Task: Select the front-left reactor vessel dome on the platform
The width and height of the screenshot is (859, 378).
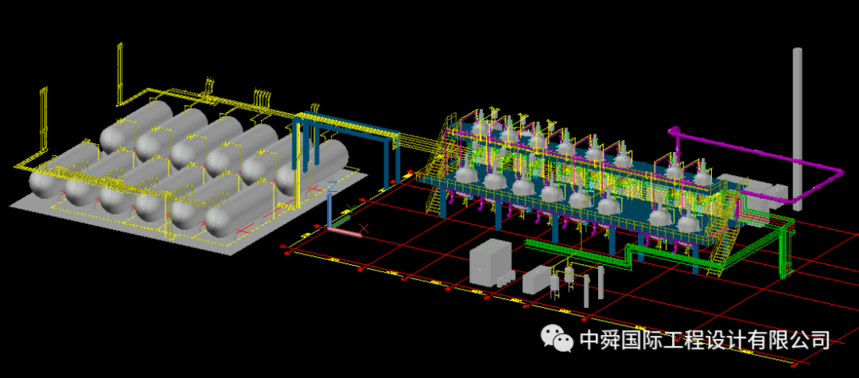Action: [467, 173]
